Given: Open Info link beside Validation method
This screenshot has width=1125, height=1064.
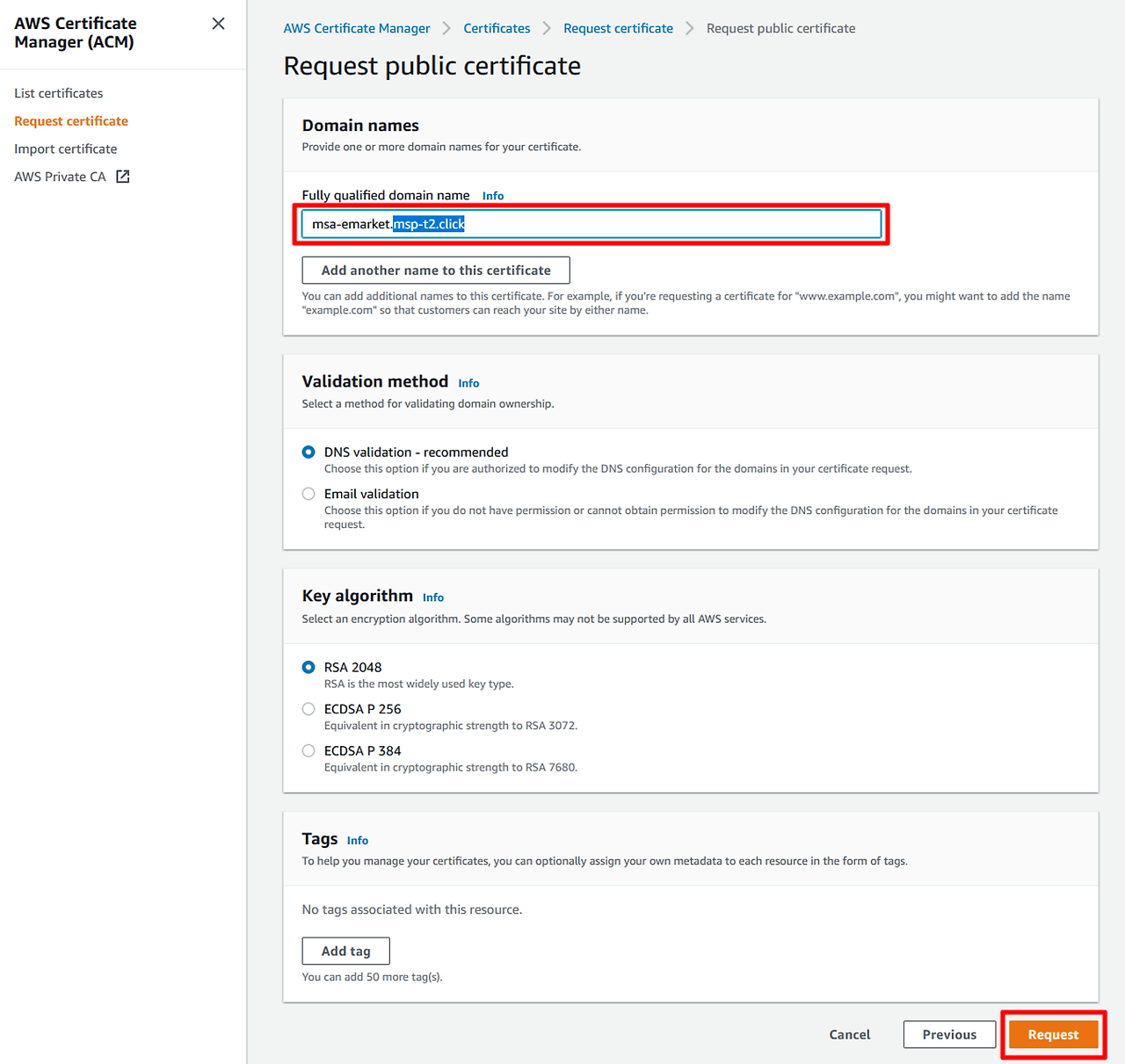Looking at the screenshot, I should coord(468,383).
